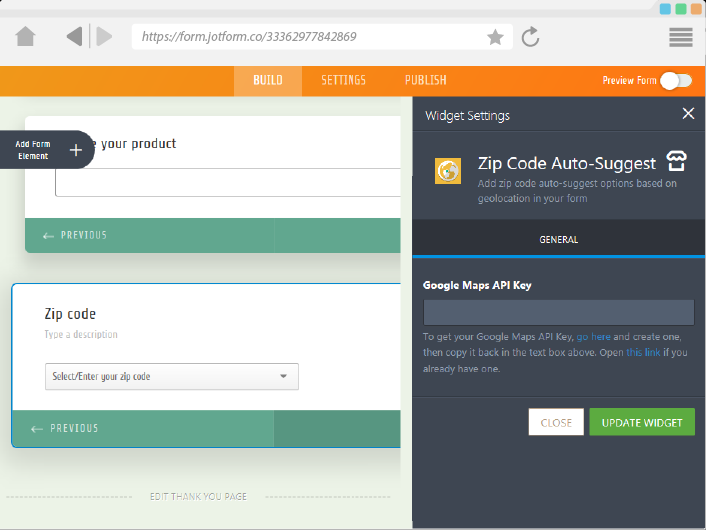The height and width of the screenshot is (530, 706).
Task: Click the Zip Code Auto-Suggest globe icon
Action: tap(448, 171)
